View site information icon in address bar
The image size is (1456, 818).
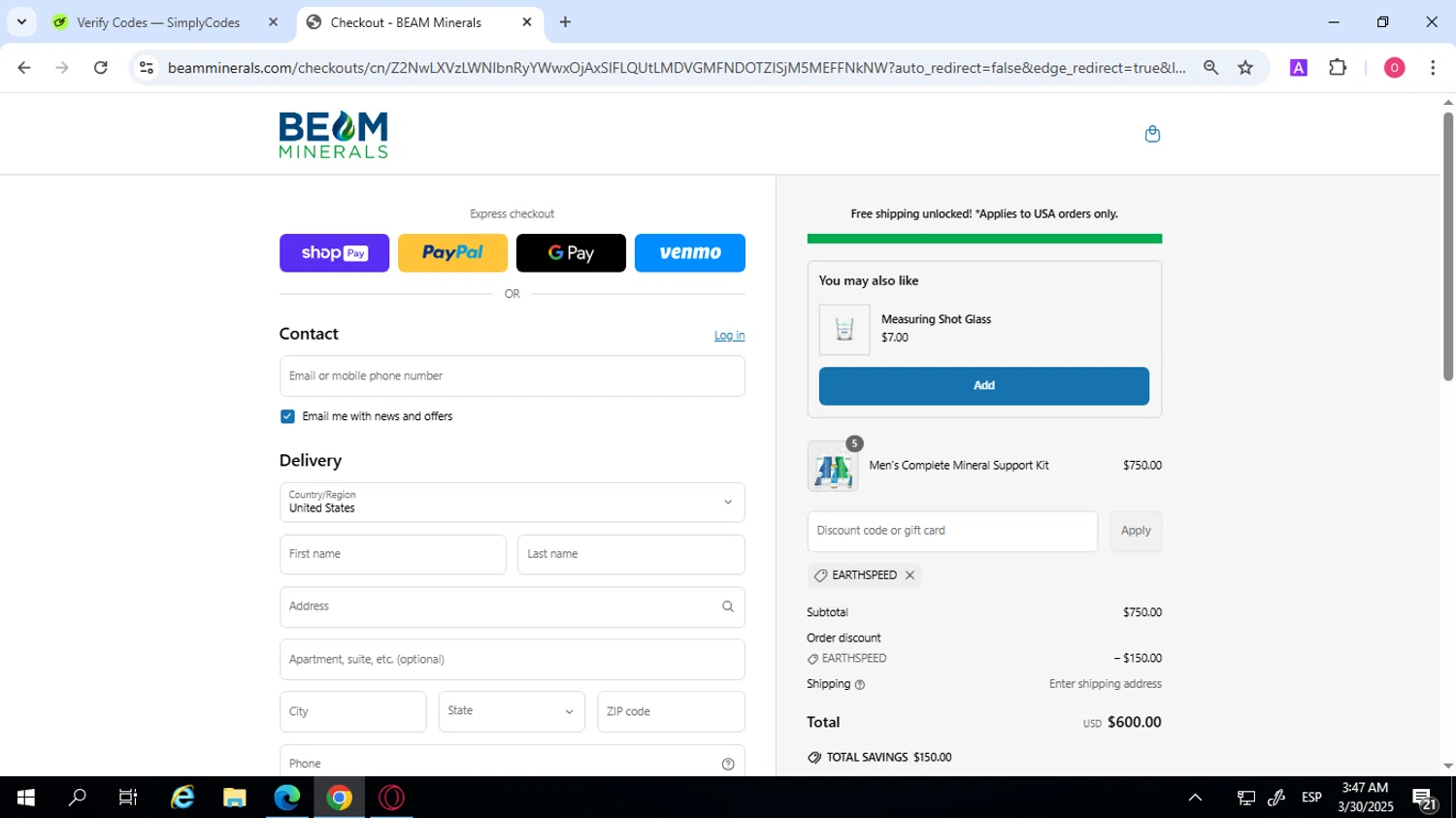point(147,68)
